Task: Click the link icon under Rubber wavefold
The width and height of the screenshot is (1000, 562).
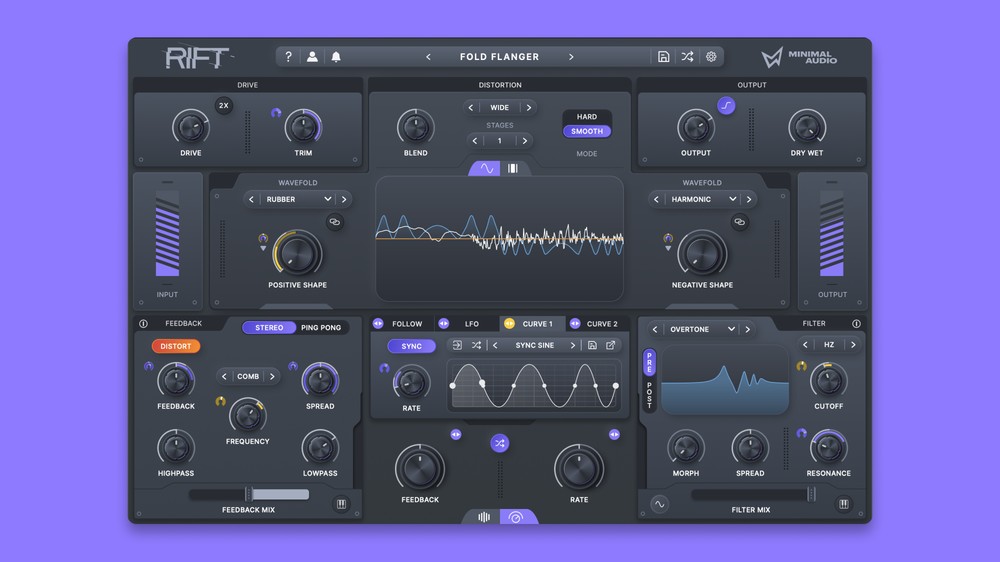Action: pyautogui.click(x=335, y=222)
